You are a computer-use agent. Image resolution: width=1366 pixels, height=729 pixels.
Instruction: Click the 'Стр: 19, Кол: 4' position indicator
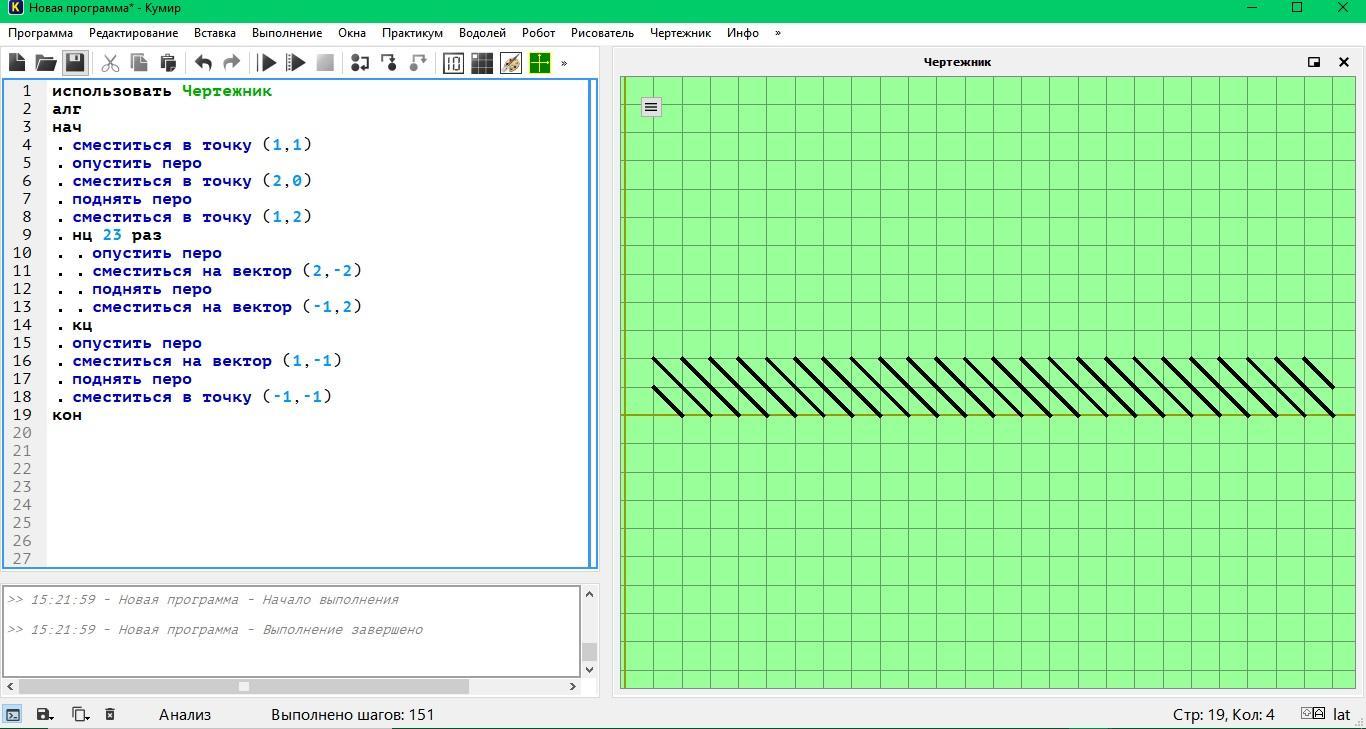coord(1224,715)
